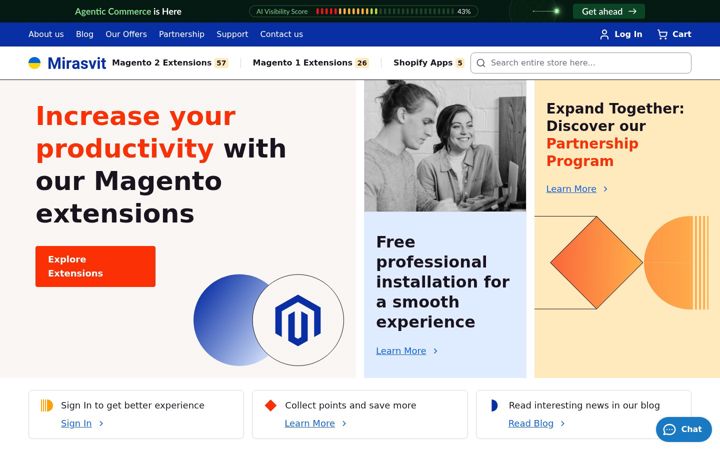Click the Get ahead button
Image resolution: width=720 pixels, height=450 pixels.
click(609, 11)
